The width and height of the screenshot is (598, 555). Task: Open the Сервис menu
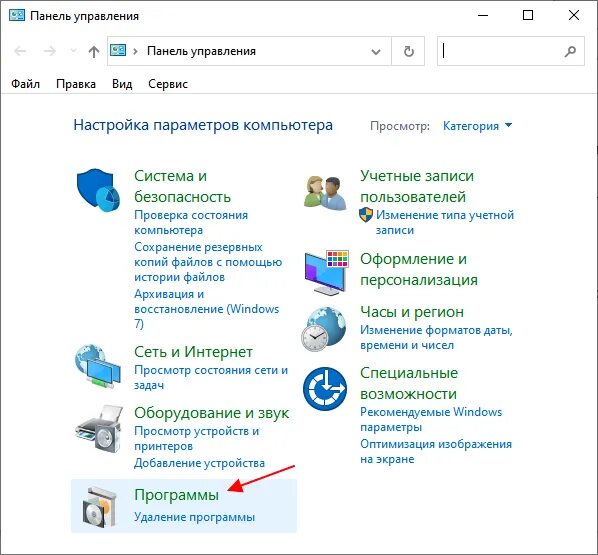(168, 84)
